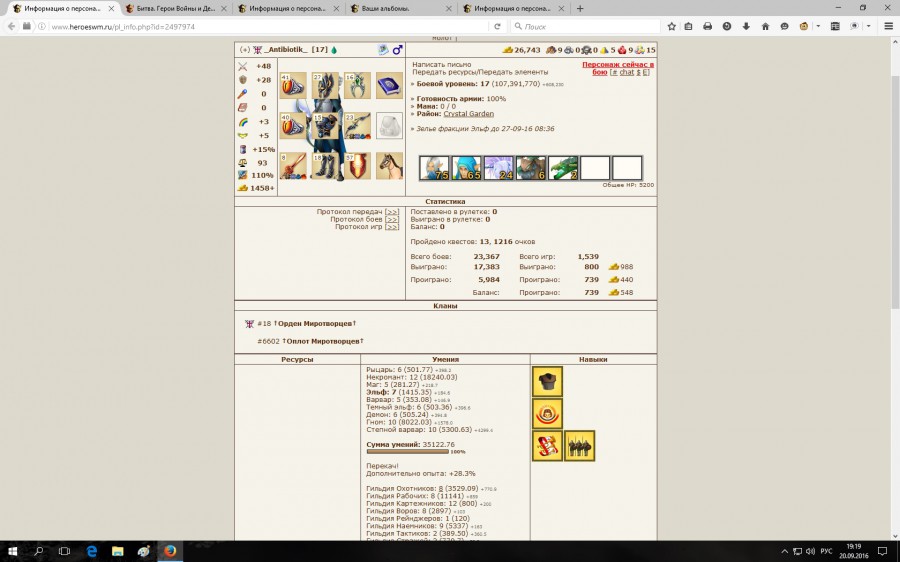900x562 pixels.
Task: Open the helmet equipment slot
Action: 323,85
